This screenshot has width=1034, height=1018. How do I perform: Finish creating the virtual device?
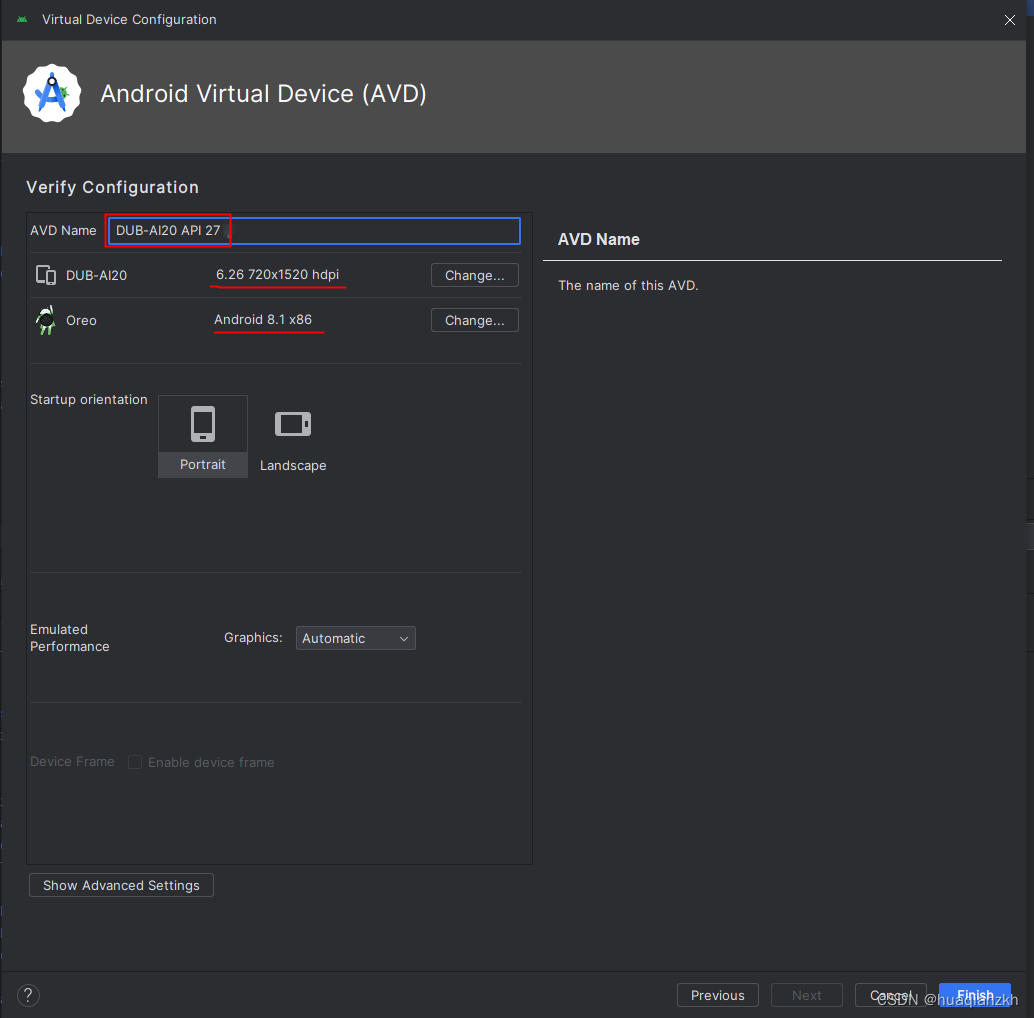[975, 995]
